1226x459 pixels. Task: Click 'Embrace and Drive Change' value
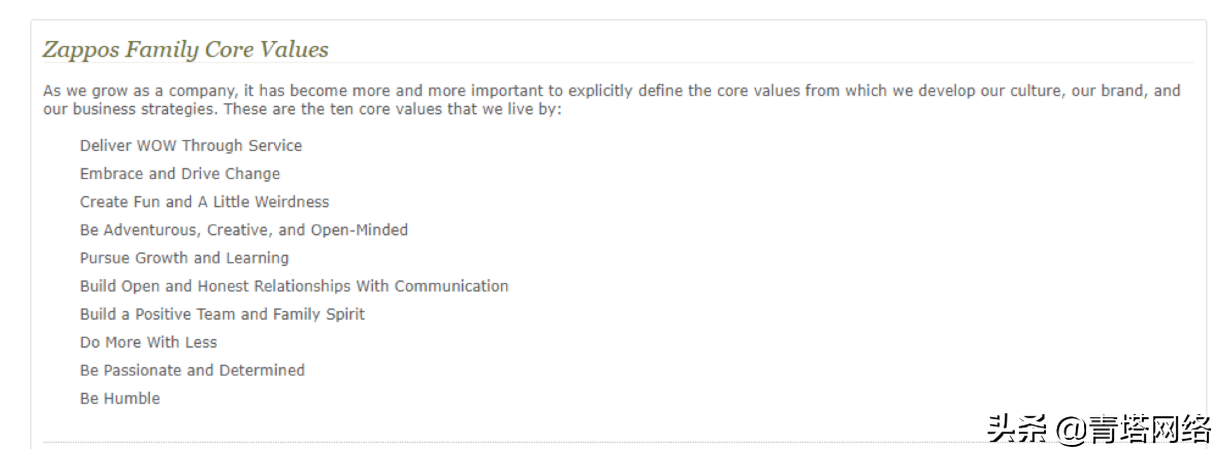pyautogui.click(x=180, y=174)
